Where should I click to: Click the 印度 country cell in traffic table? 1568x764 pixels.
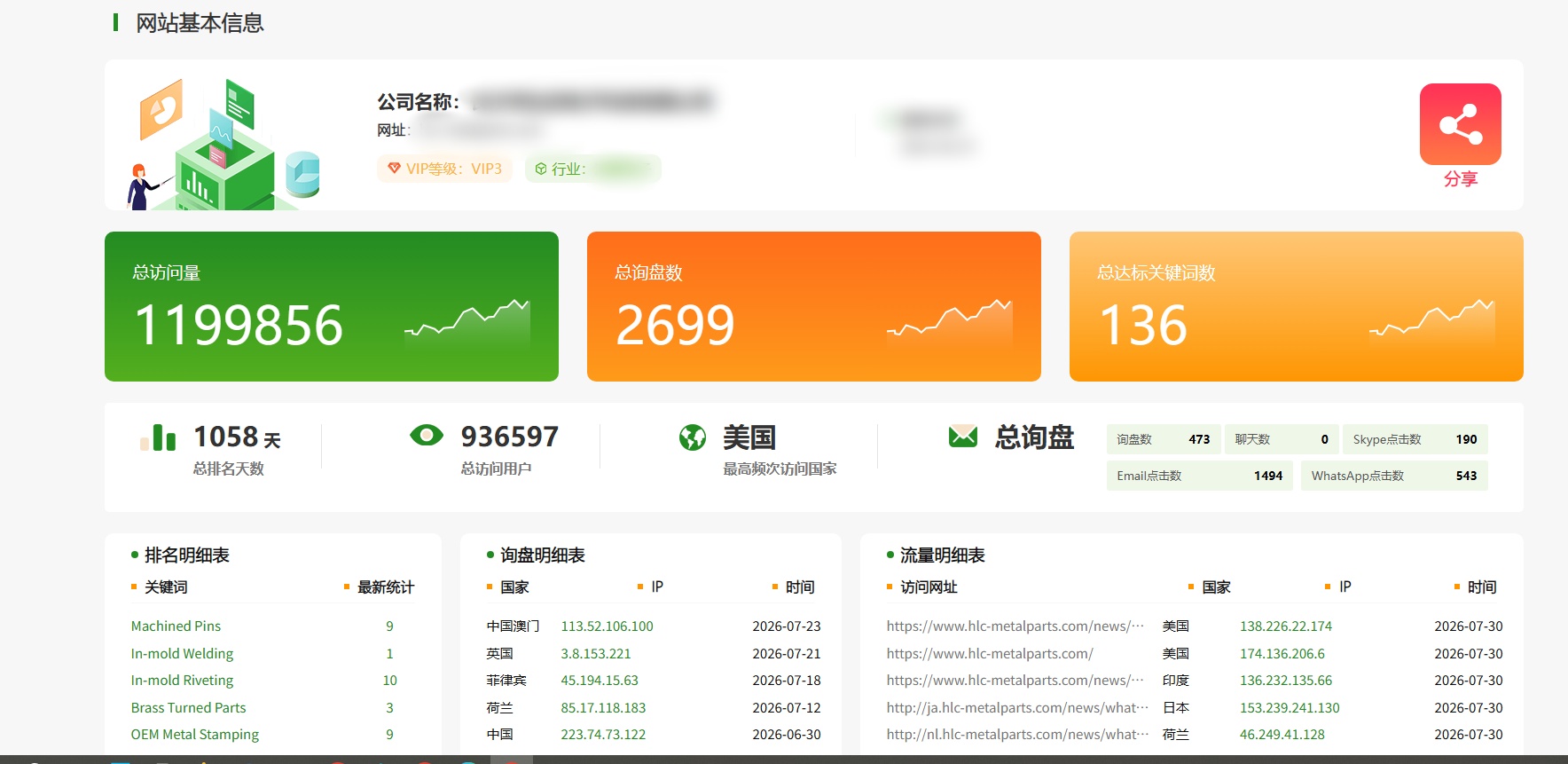coord(1175,681)
